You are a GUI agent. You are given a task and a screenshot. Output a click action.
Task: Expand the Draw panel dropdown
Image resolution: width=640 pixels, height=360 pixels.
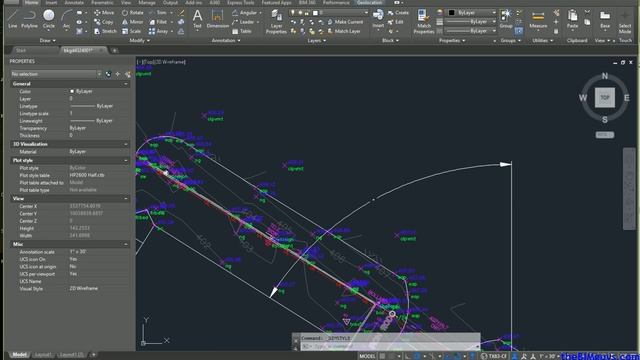48,40
